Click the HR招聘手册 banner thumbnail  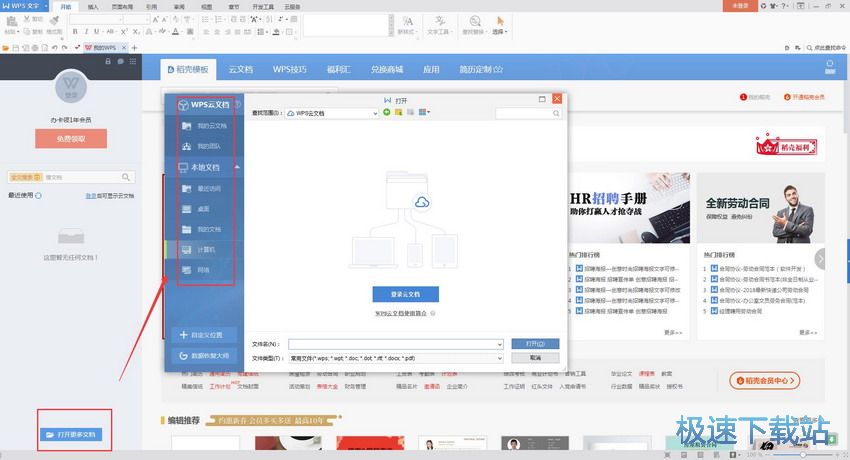pos(629,208)
